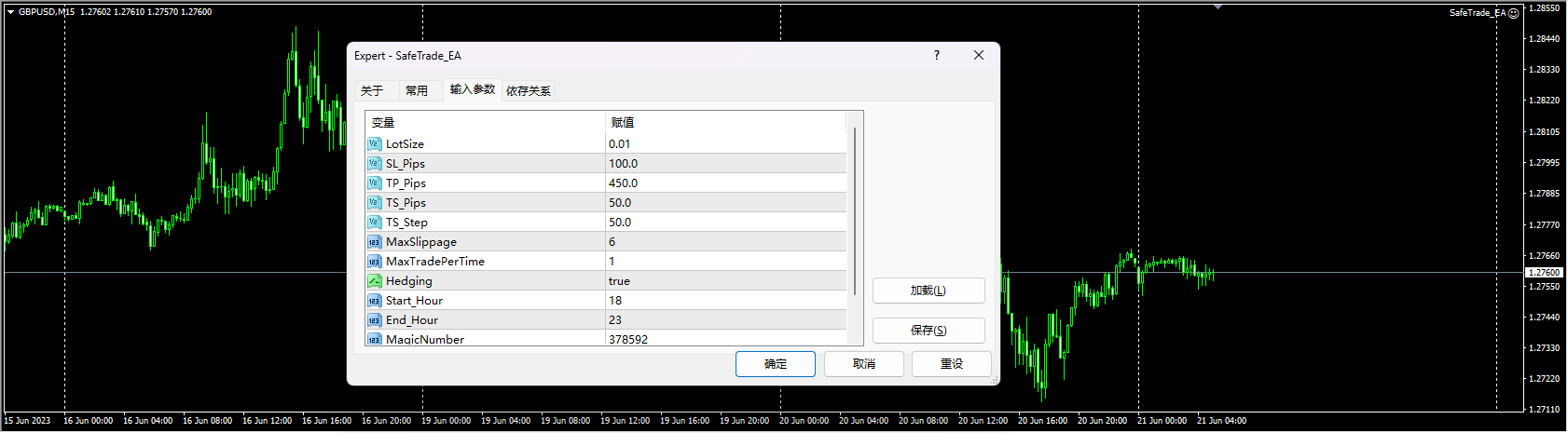Open the 依存关系 tab
The width and height of the screenshot is (1568, 433).
pos(529,91)
